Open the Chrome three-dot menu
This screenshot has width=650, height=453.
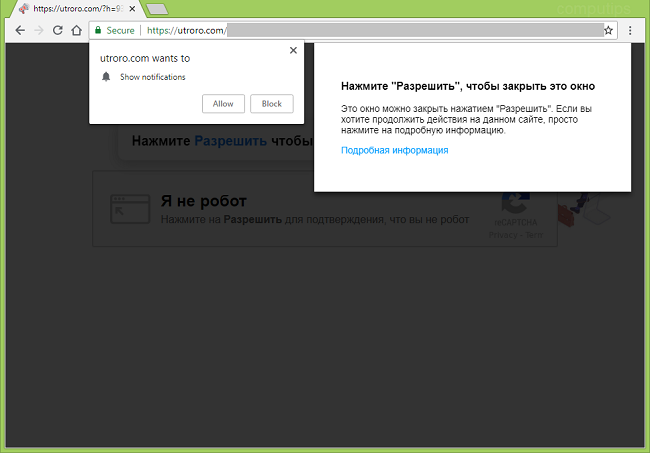[x=630, y=31]
